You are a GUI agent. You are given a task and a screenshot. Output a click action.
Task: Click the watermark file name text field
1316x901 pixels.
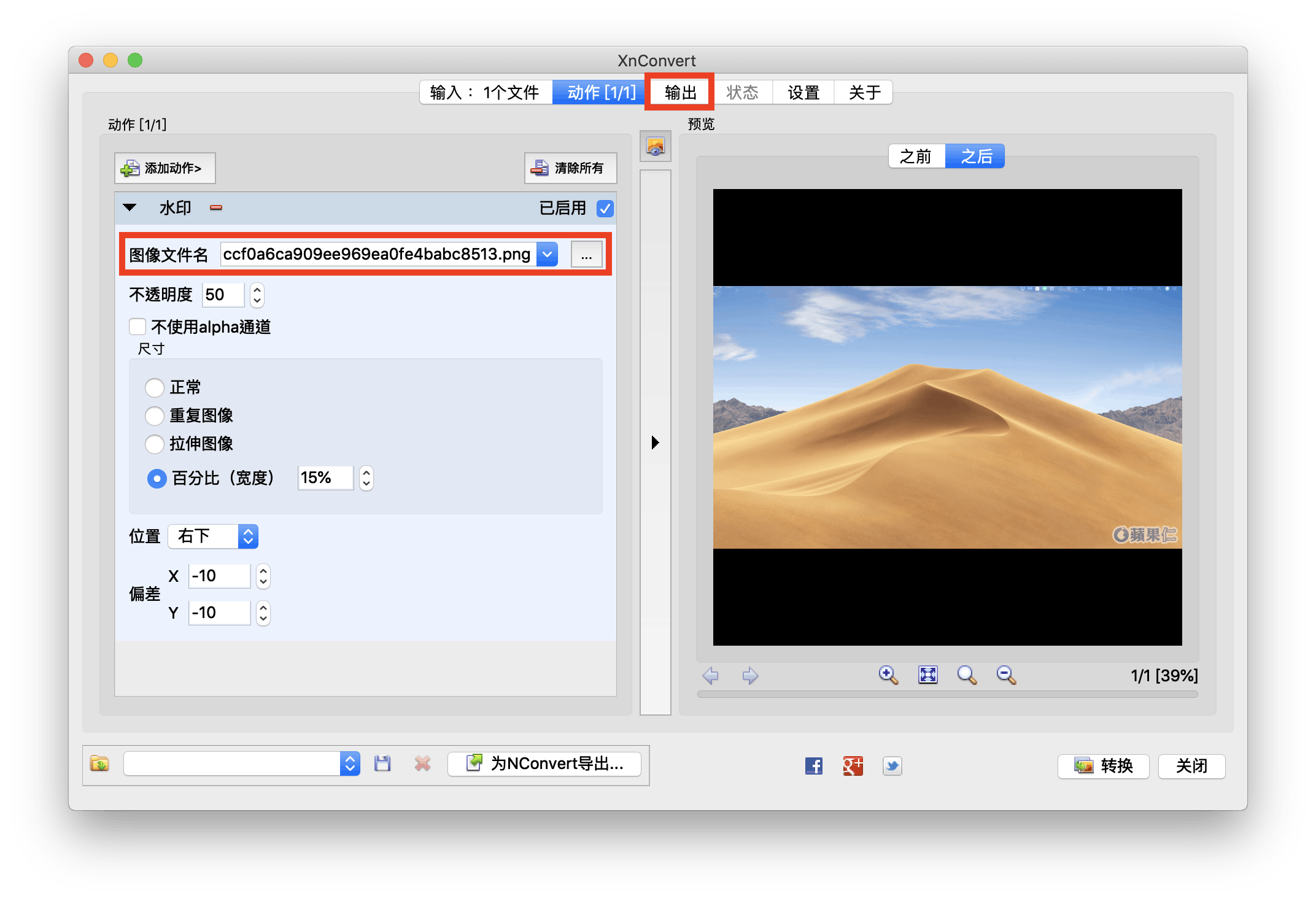click(379, 254)
